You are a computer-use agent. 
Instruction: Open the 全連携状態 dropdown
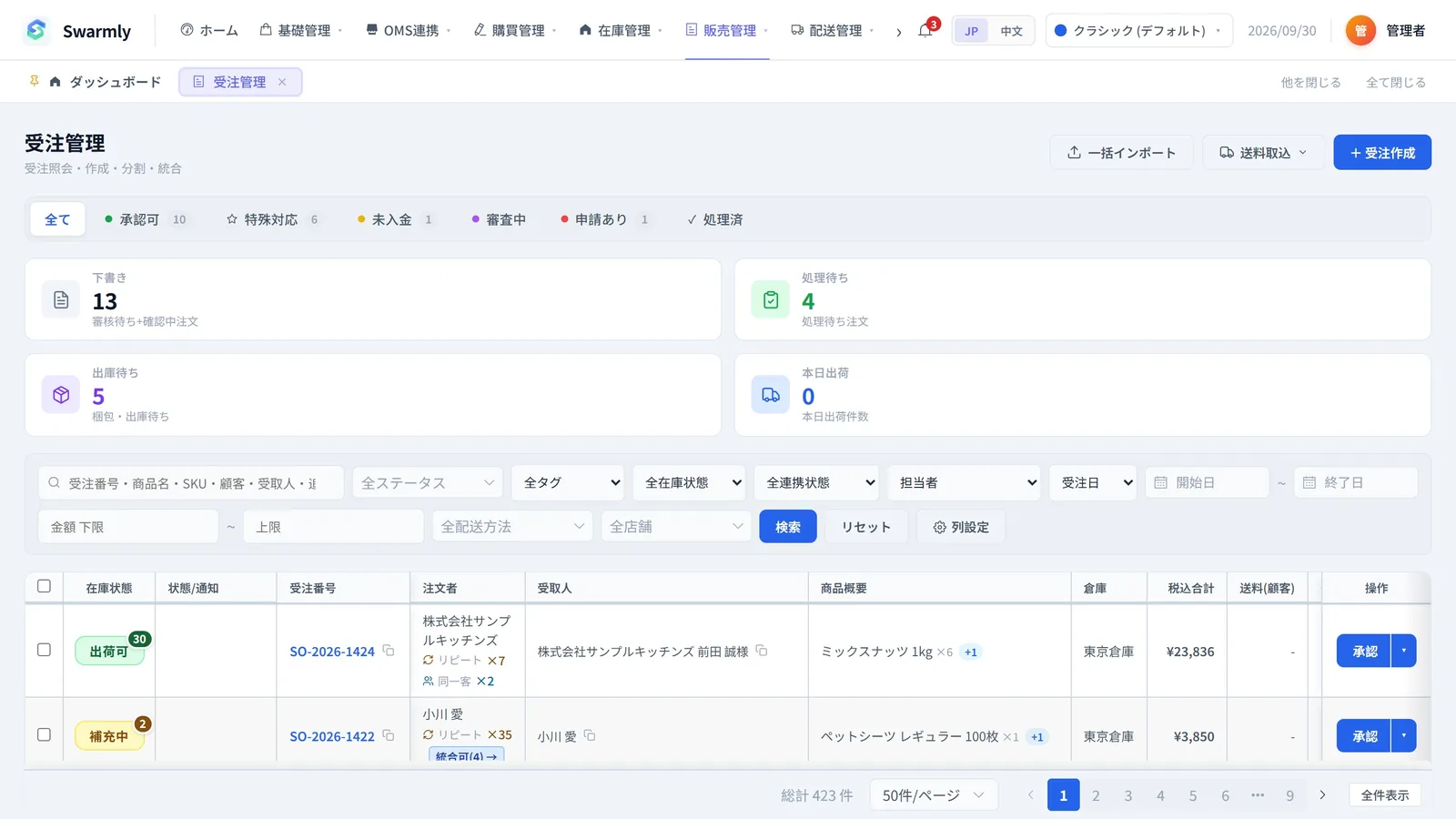(x=816, y=482)
